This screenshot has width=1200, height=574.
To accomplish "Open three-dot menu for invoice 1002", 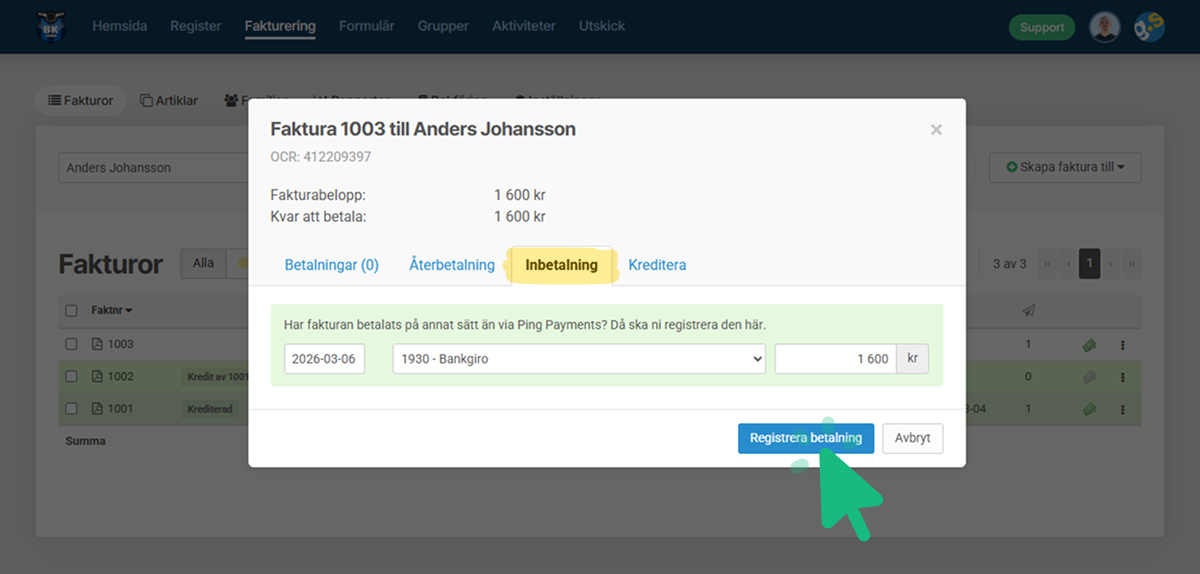I will [x=1122, y=377].
